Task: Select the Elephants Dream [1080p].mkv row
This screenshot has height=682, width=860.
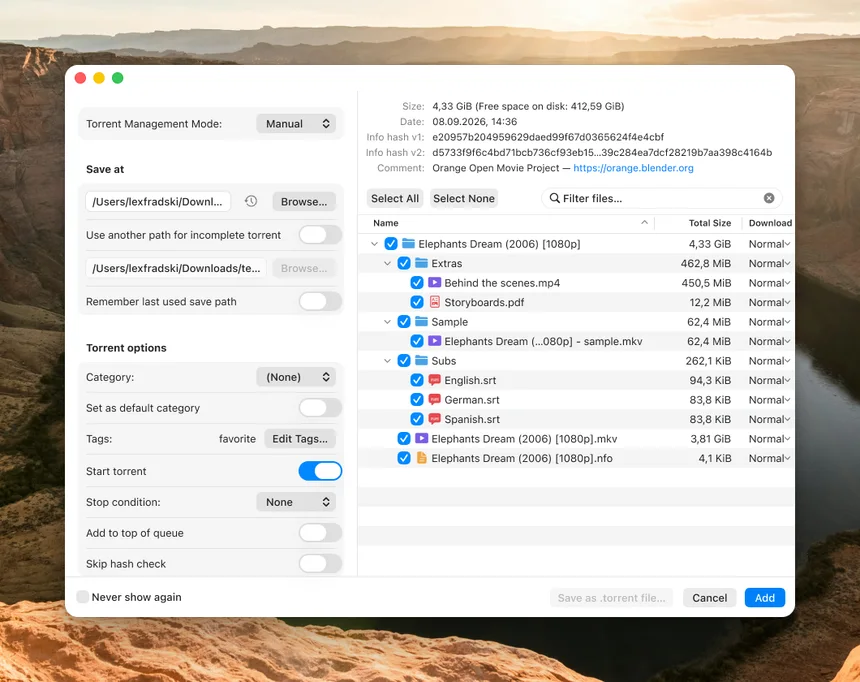Action: pyautogui.click(x=576, y=438)
